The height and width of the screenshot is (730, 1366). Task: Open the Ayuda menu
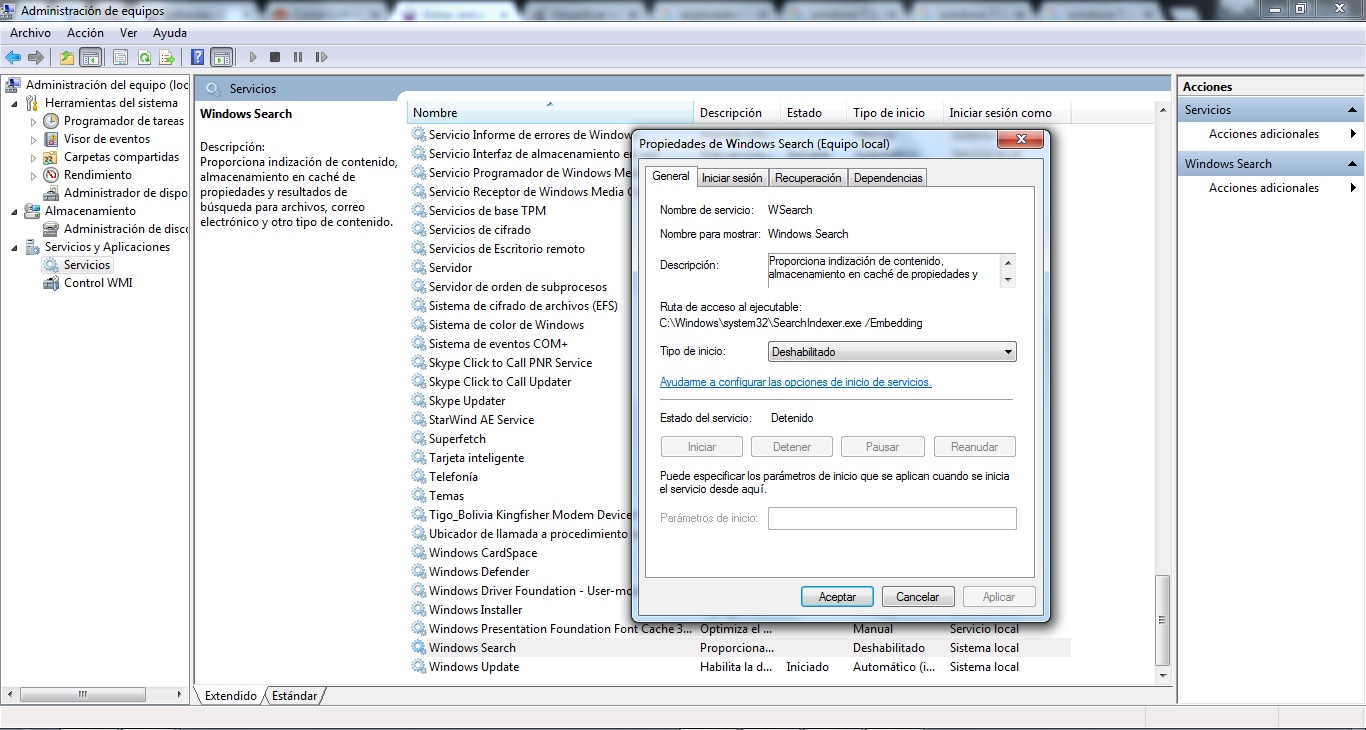point(170,33)
